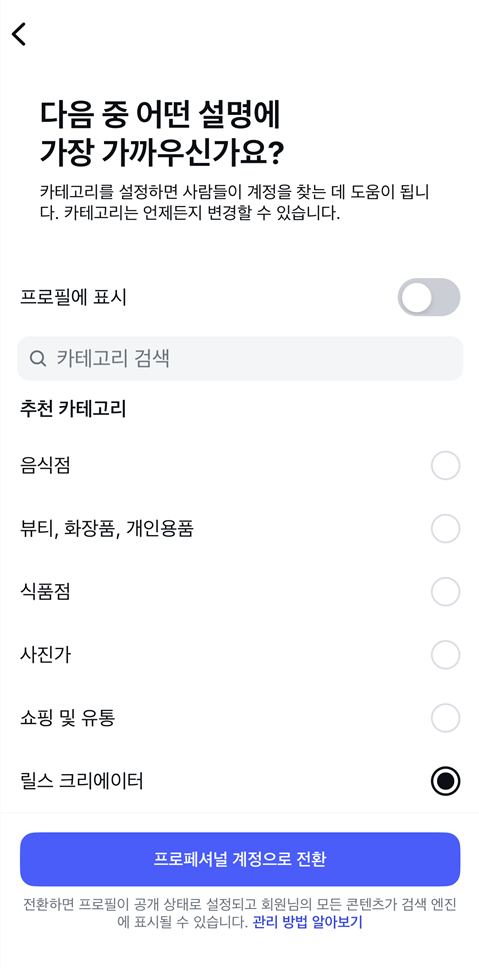Choose the 식품점 radio option

point(446,592)
